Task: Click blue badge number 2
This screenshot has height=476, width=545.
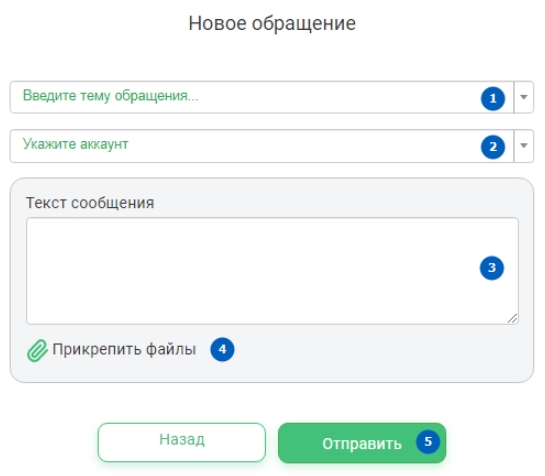Action: (x=493, y=147)
